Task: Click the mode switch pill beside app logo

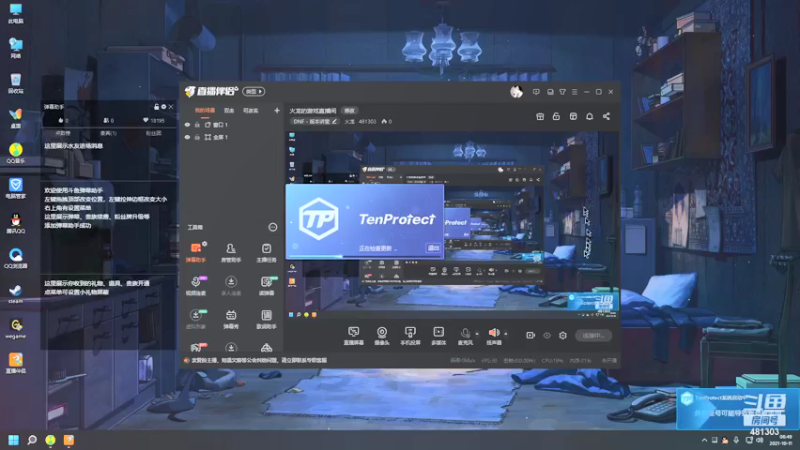Action: (x=254, y=91)
